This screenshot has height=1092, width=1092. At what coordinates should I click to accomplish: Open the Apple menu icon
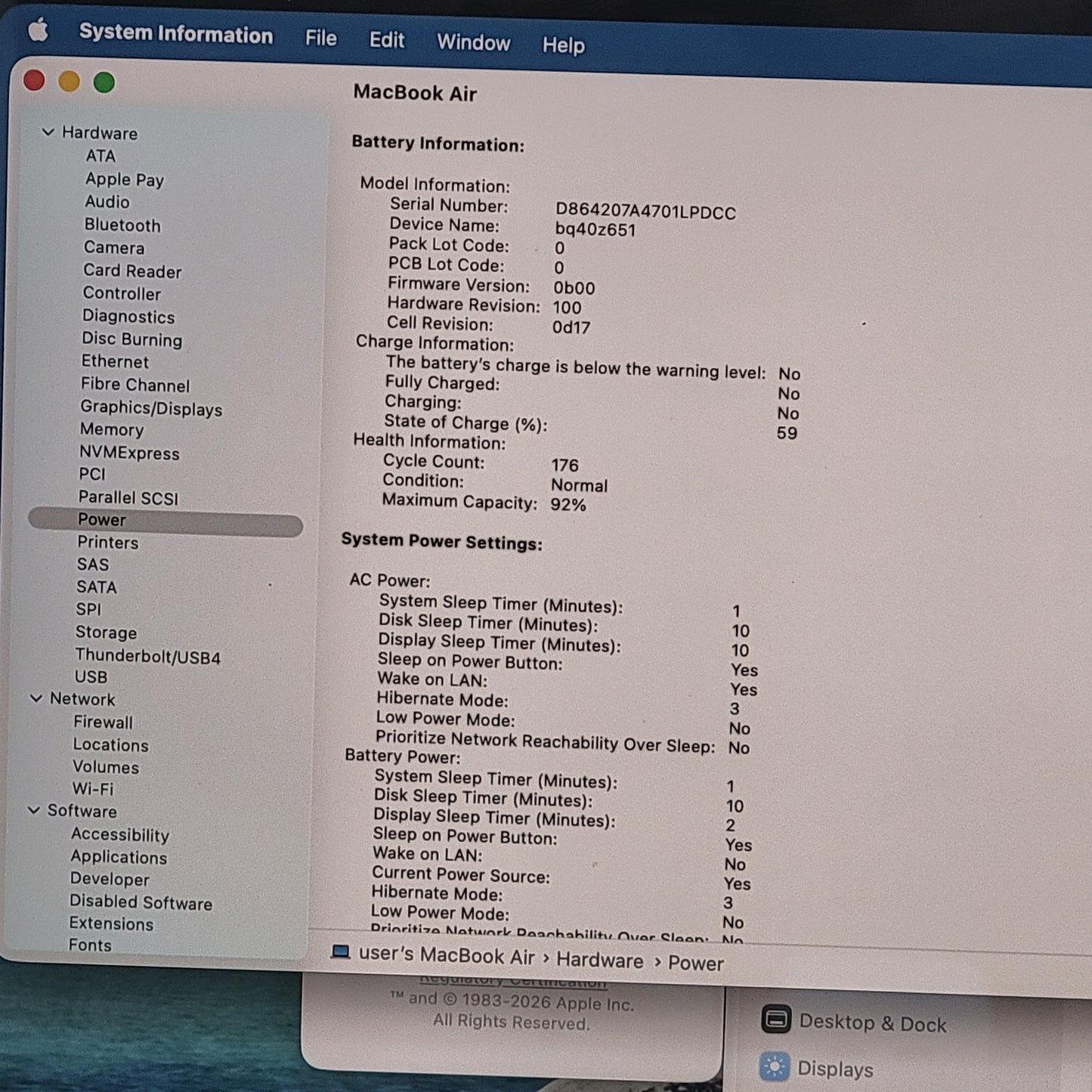coord(38,31)
